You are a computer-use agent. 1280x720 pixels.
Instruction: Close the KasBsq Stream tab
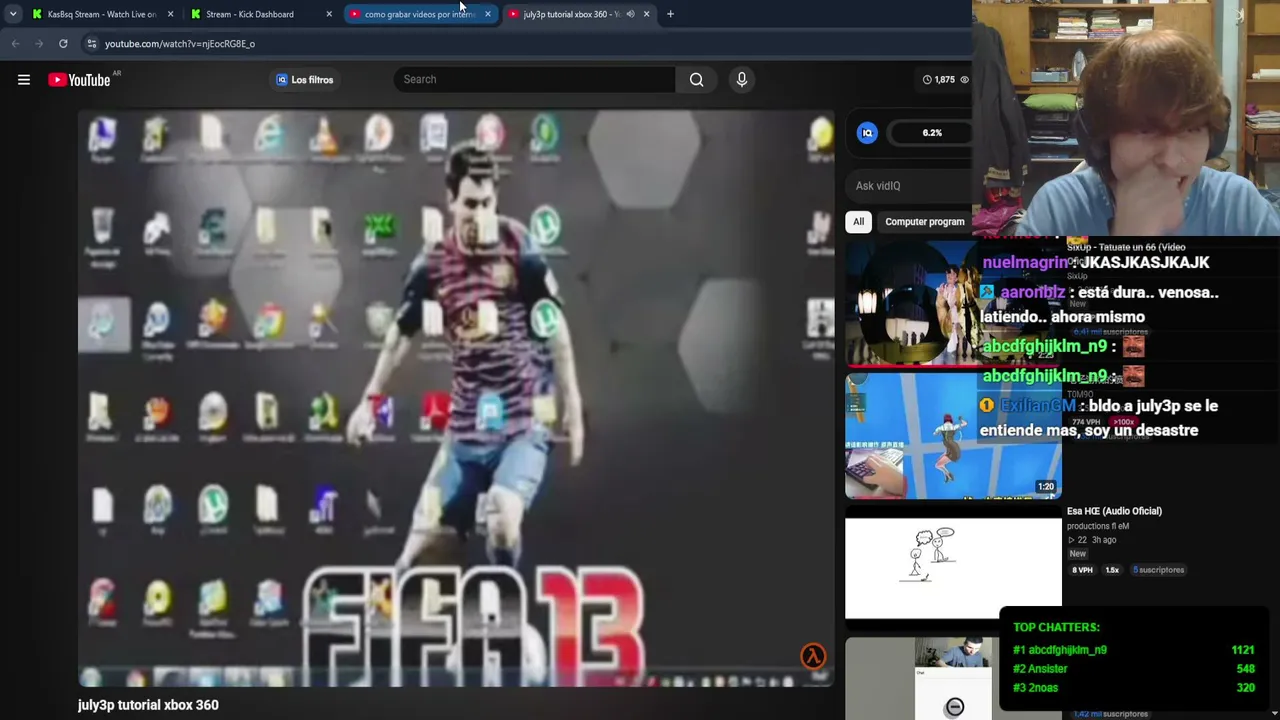pos(170,14)
